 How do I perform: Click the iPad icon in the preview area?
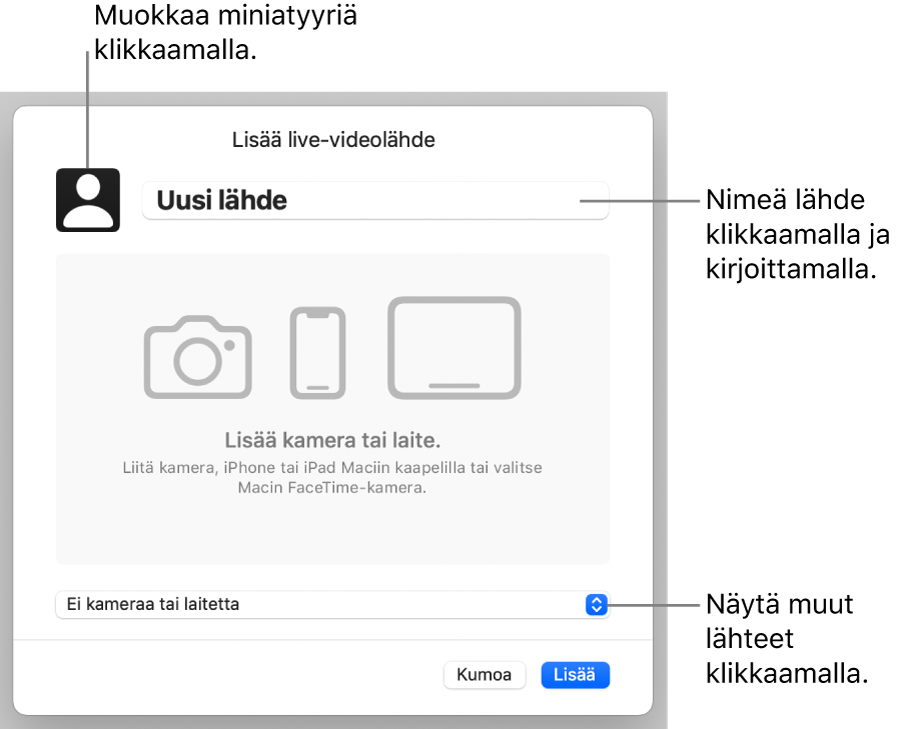point(454,348)
